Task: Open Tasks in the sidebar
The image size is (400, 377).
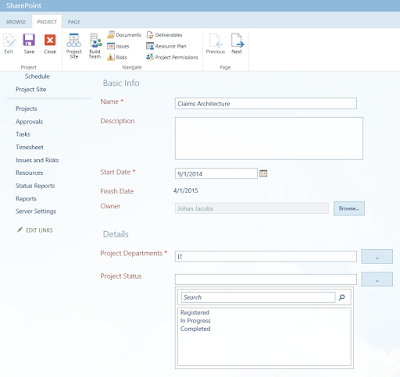Action: point(23,134)
